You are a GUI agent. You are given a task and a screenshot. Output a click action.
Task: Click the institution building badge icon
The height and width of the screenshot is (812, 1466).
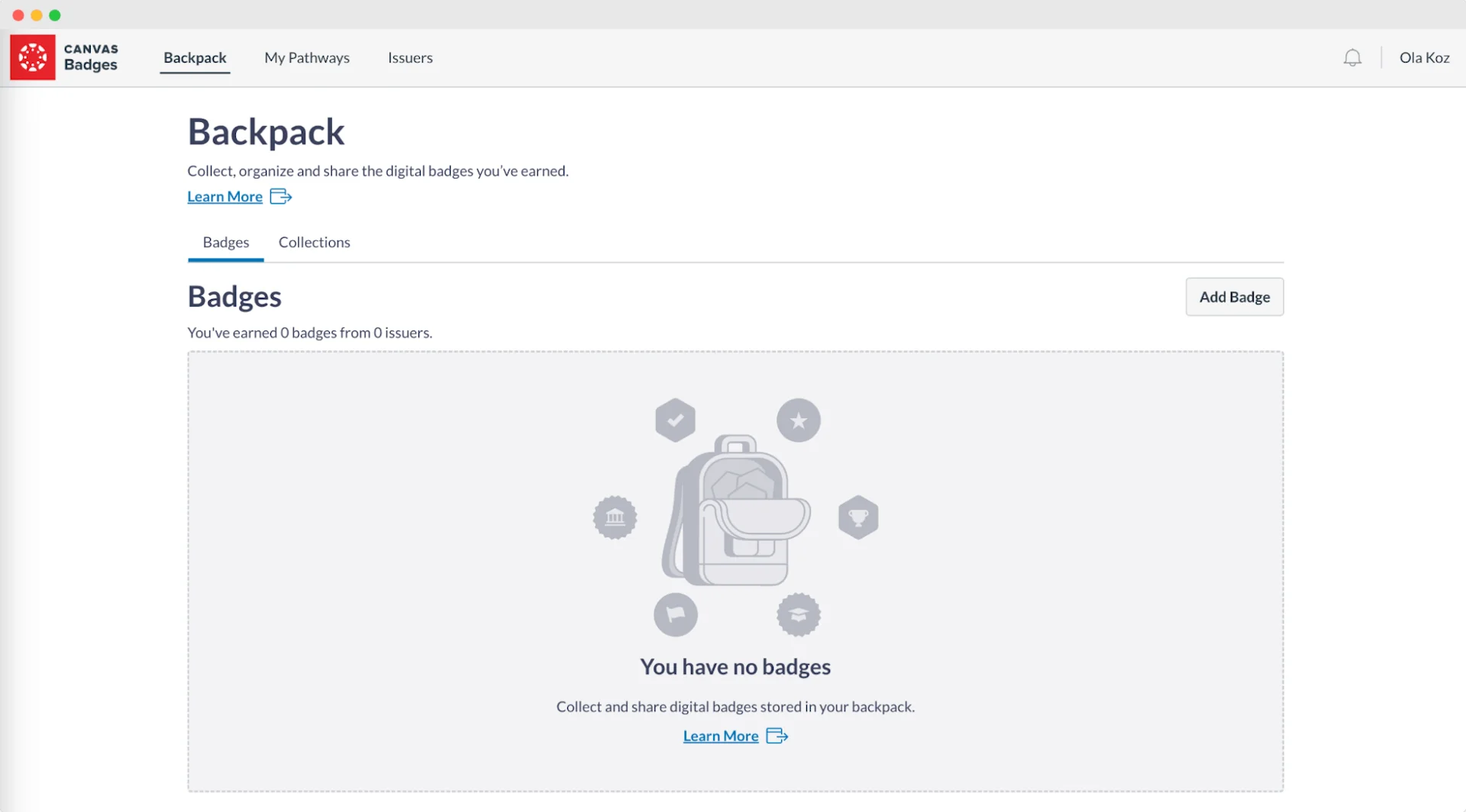(x=615, y=517)
